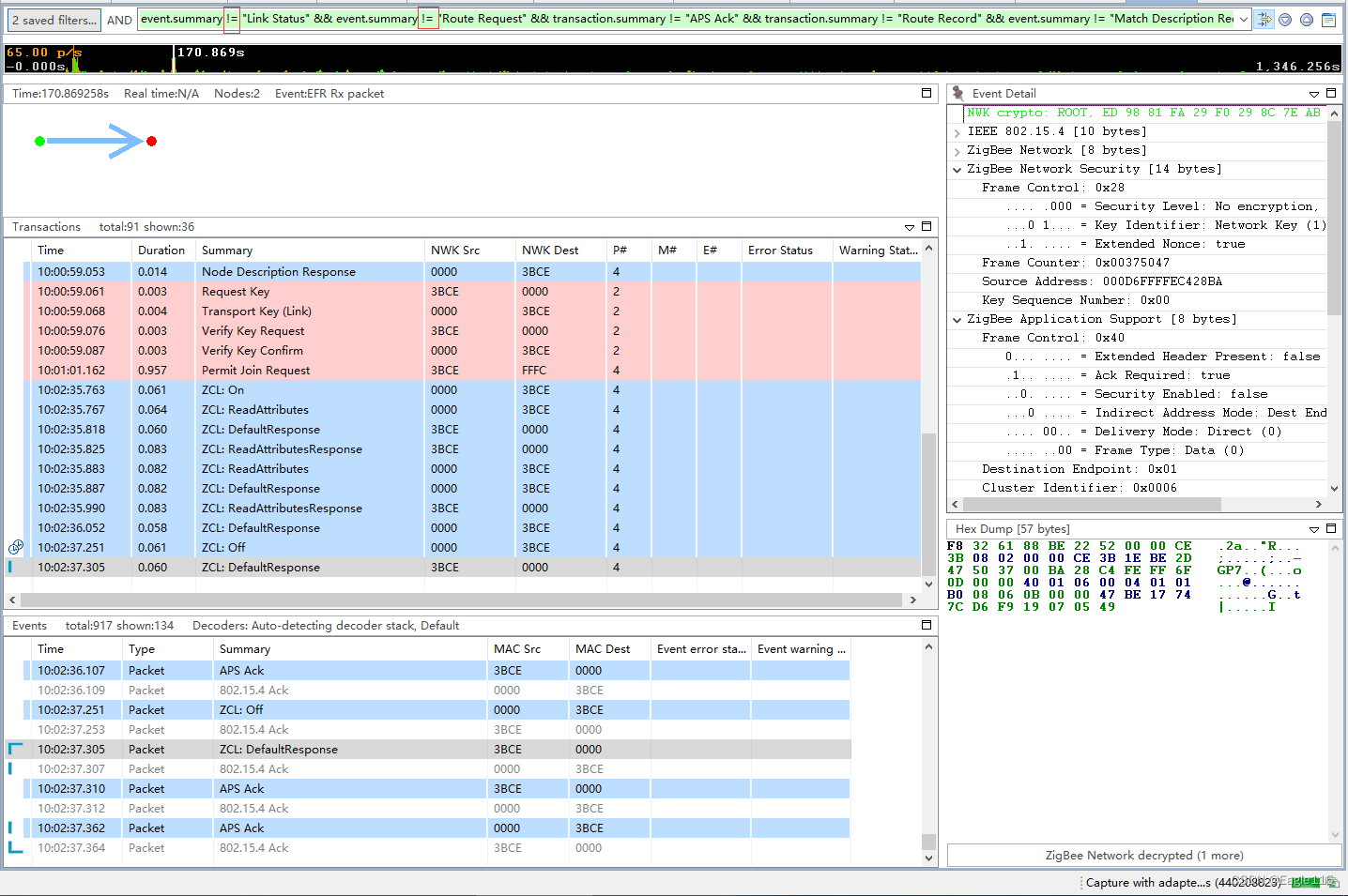Sort transactions by the Duration column
Viewport: 1348px width, 896px height.
click(x=161, y=251)
